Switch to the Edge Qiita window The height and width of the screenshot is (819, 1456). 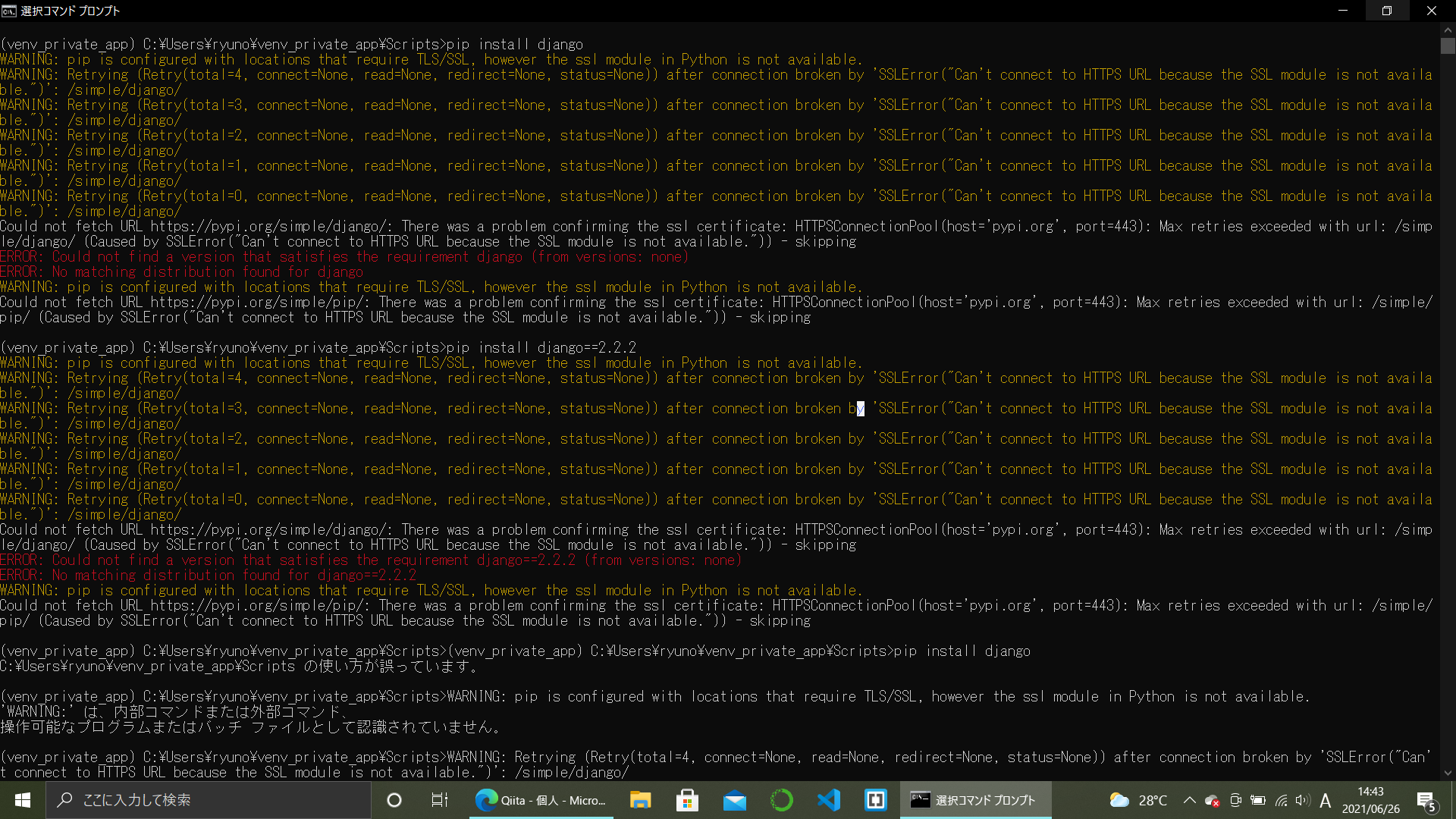pos(541,800)
